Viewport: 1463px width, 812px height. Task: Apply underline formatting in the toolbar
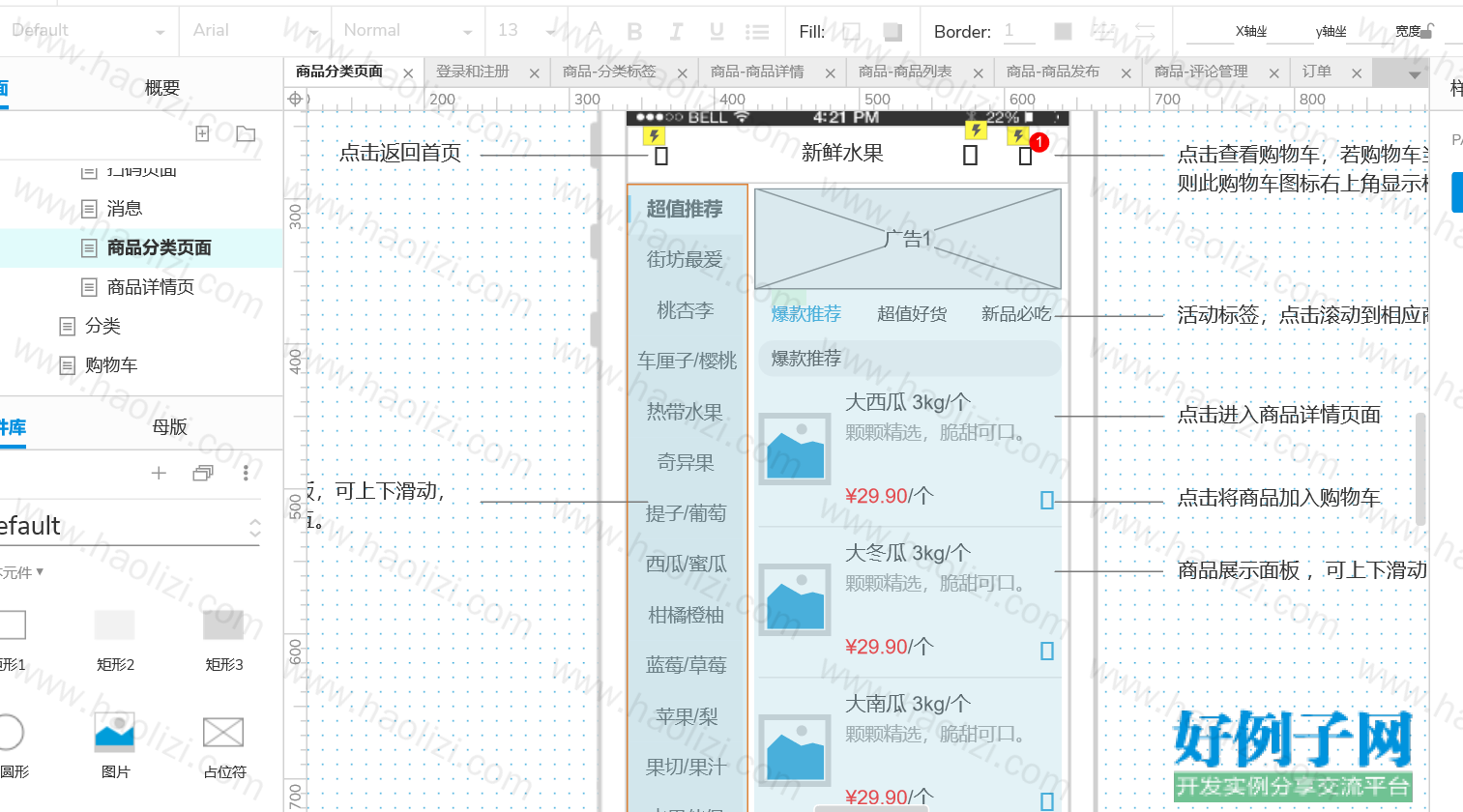coord(717,32)
